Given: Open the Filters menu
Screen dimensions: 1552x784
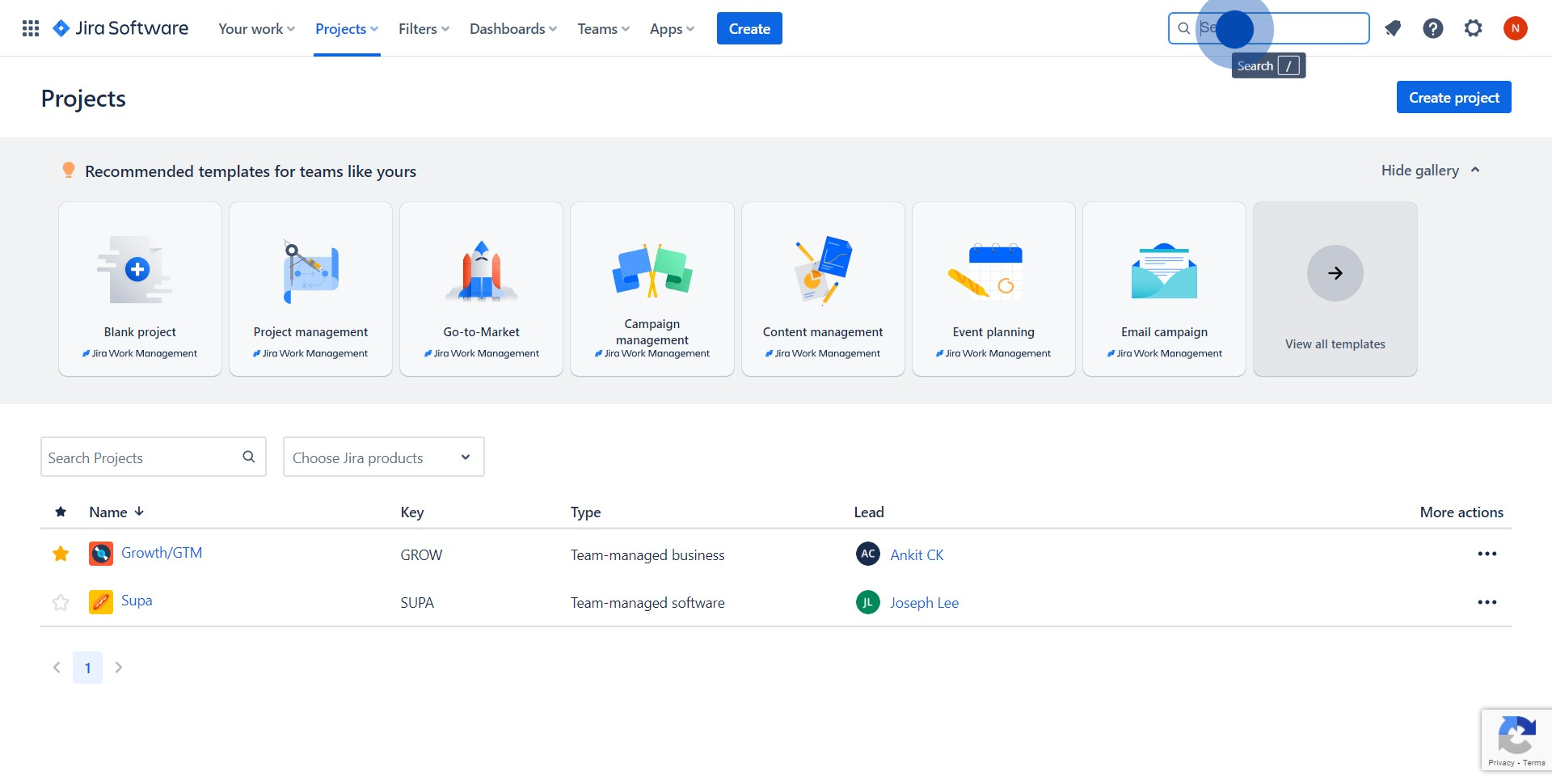Looking at the screenshot, I should [424, 28].
